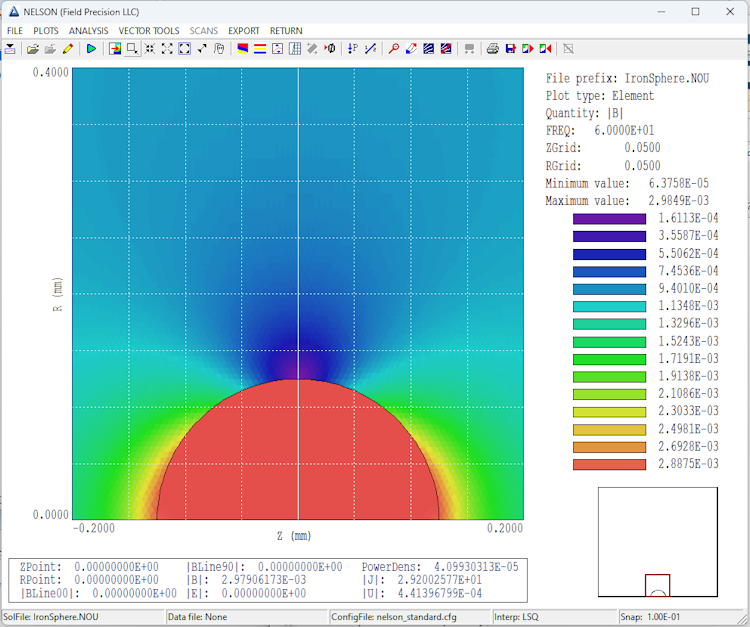The height and width of the screenshot is (627, 750).
Task: Click the dark blue field lines icon
Action: click(429, 49)
